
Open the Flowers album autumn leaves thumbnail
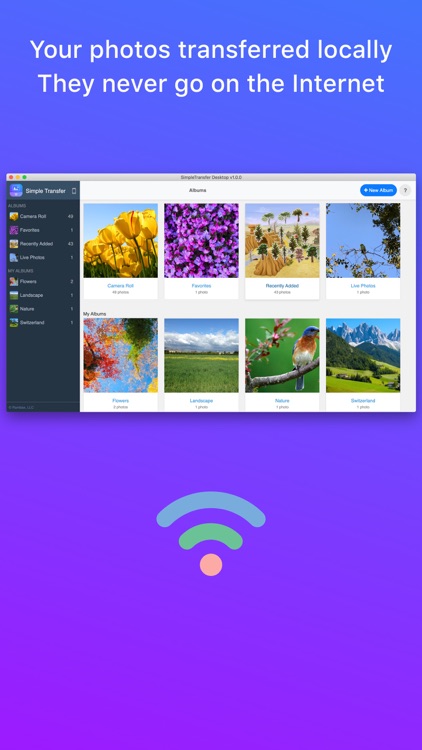pyautogui.click(x=121, y=355)
